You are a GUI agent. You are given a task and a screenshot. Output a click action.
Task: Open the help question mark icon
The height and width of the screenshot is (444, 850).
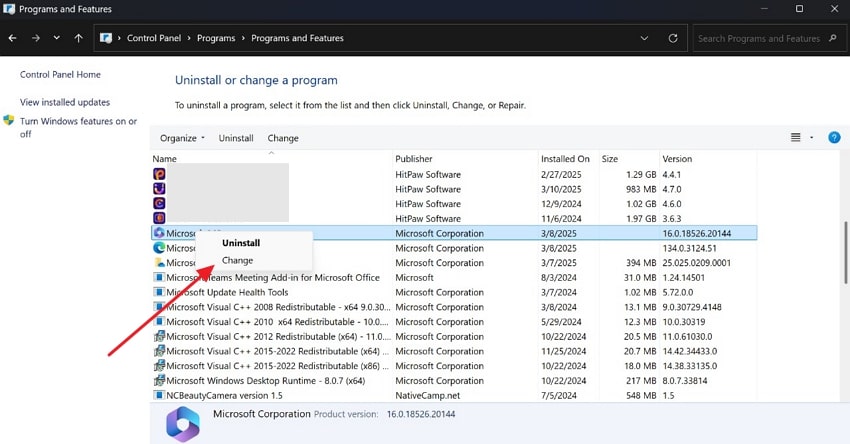click(x=834, y=137)
